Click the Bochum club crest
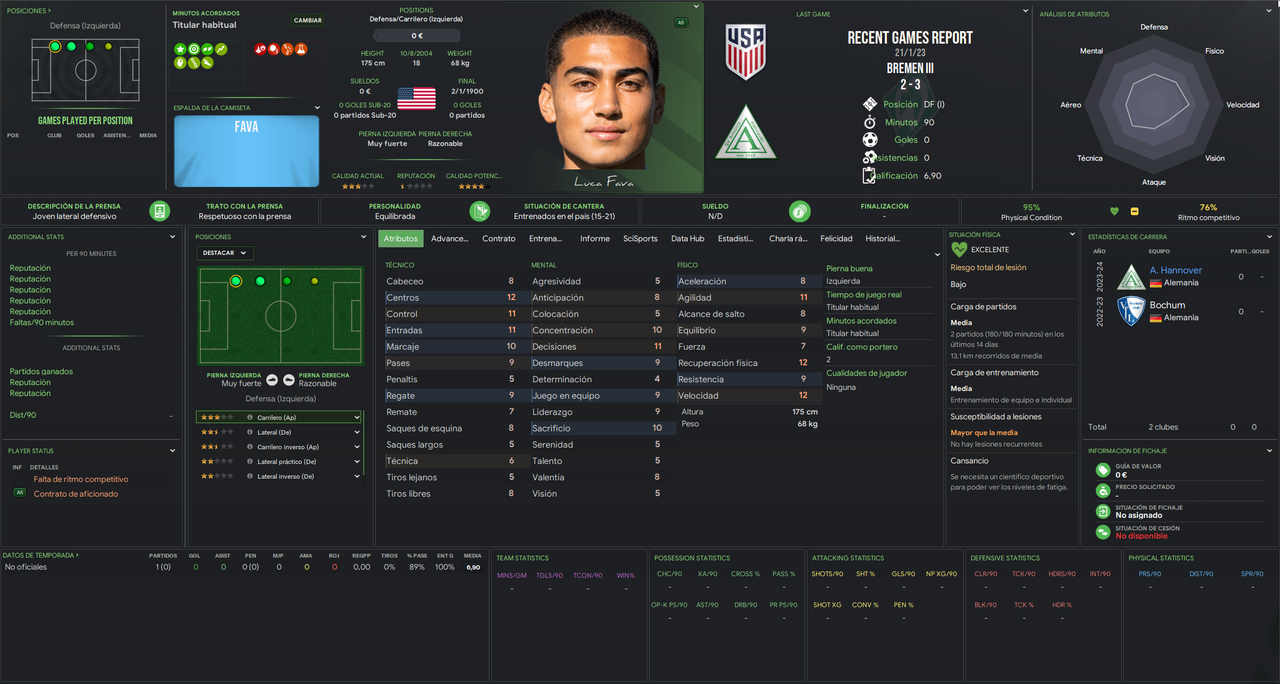 1130,311
